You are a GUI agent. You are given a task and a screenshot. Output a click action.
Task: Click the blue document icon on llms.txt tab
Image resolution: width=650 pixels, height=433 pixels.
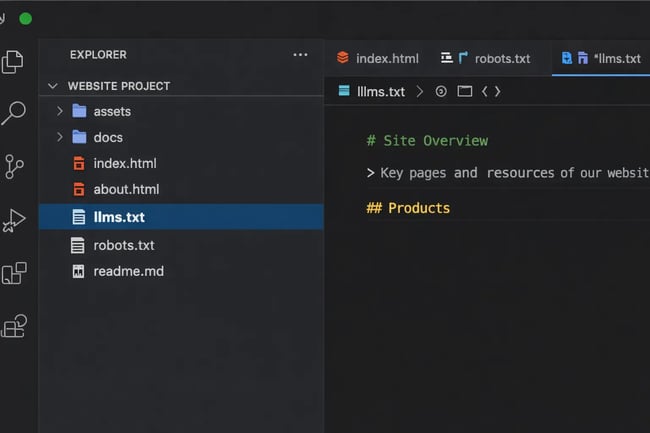(x=567, y=58)
